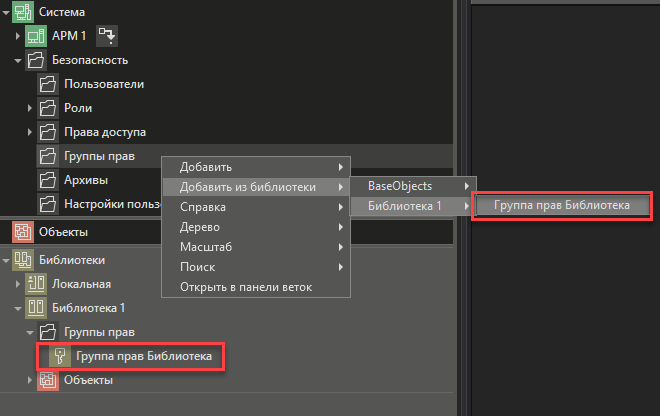
Task: Expand the АРМ 1 node
Action: click(18, 36)
